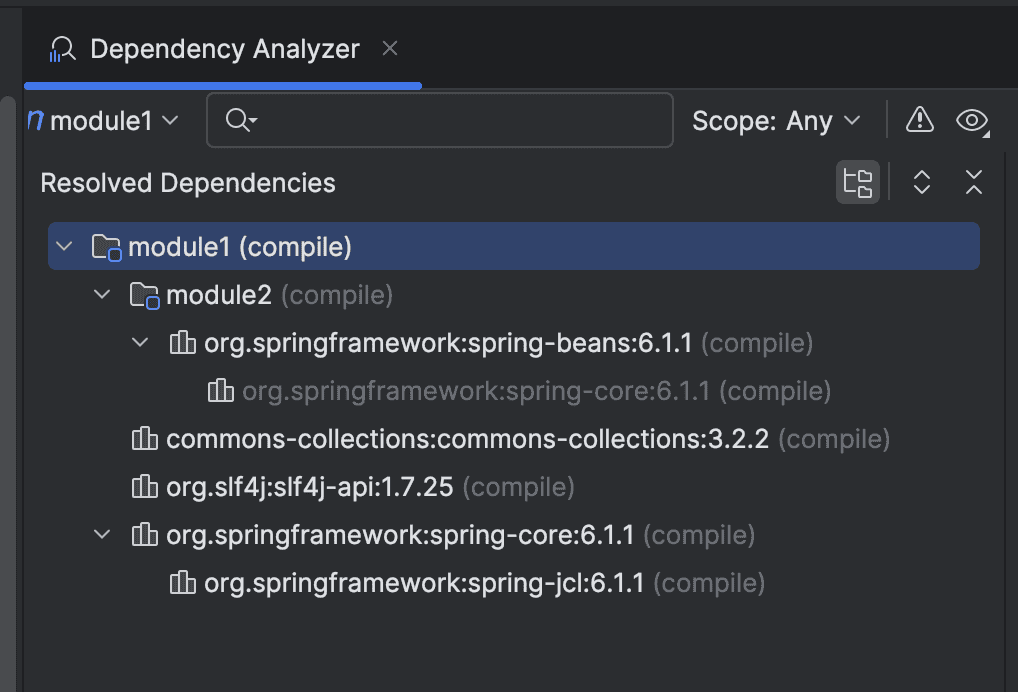Viewport: 1018px width, 692px height.
Task: Click the dependency search input field
Action: tap(460, 121)
